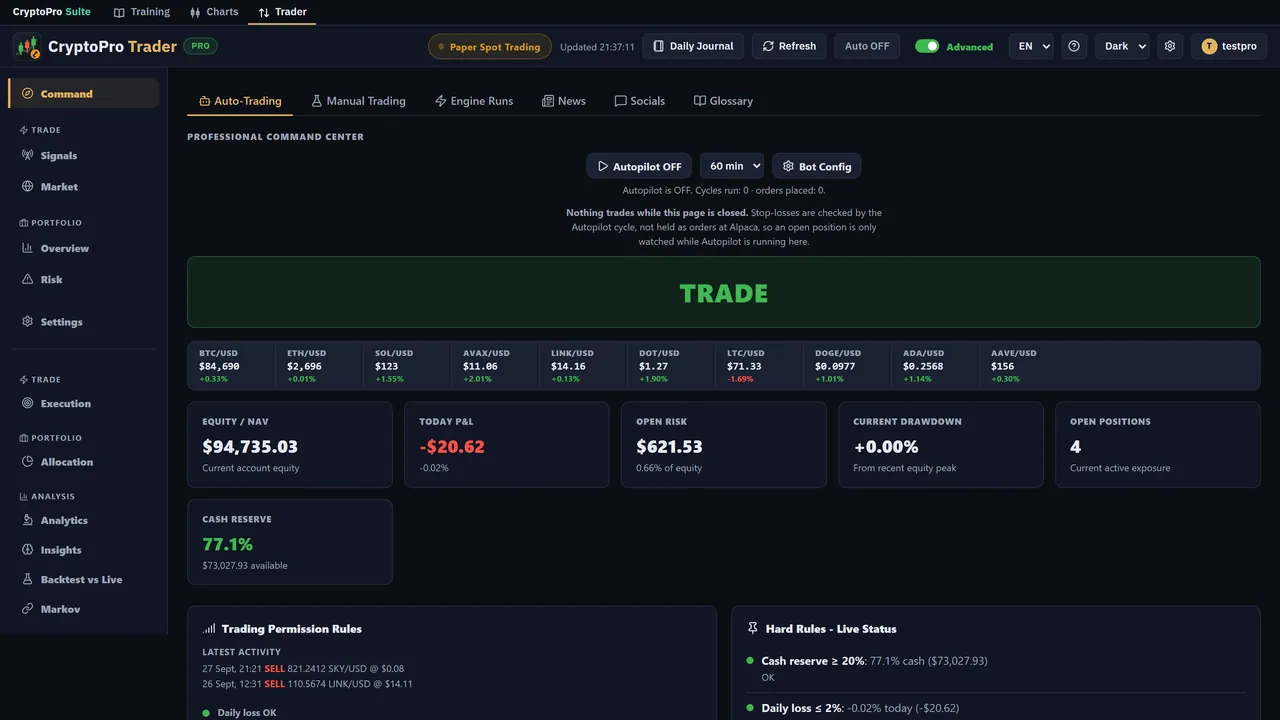Viewport: 1280px width, 720px height.
Task: Open Backtest vs Live page
Action: point(83,580)
